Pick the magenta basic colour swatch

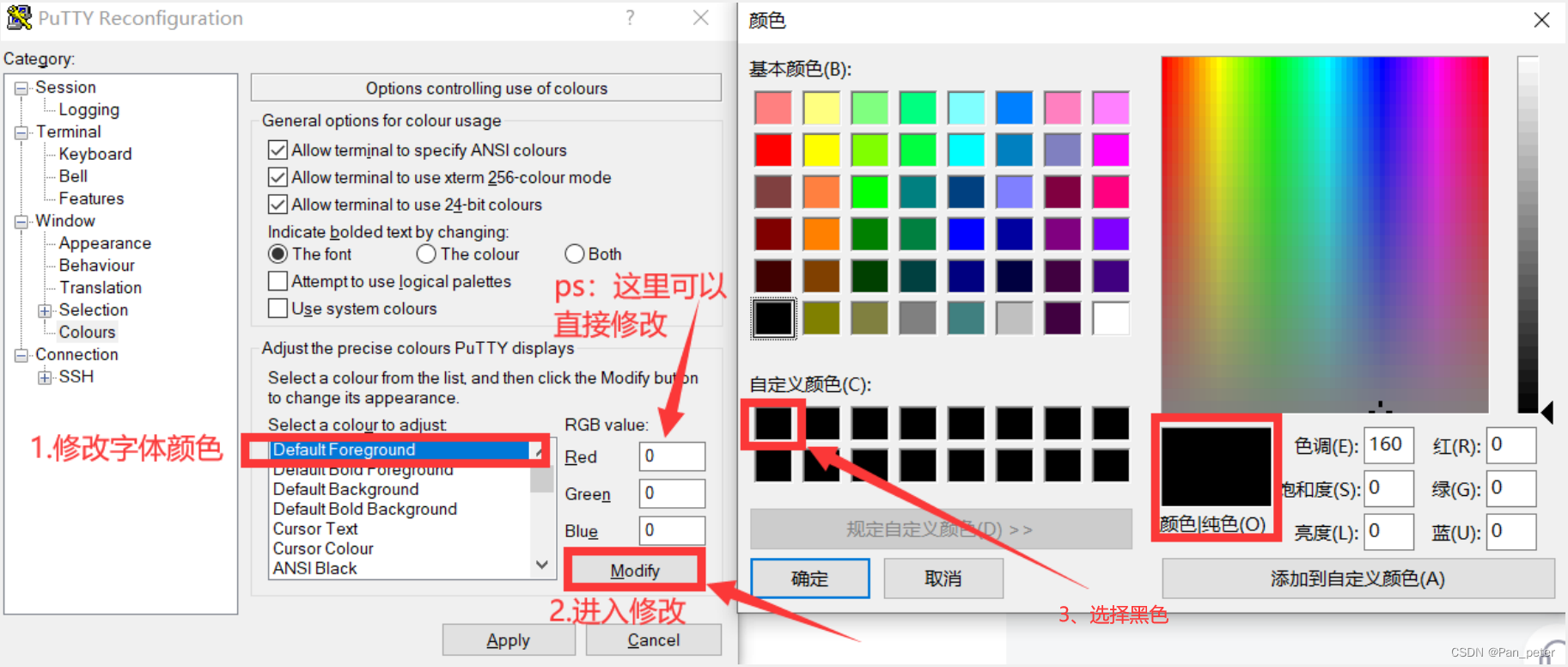(1110, 150)
